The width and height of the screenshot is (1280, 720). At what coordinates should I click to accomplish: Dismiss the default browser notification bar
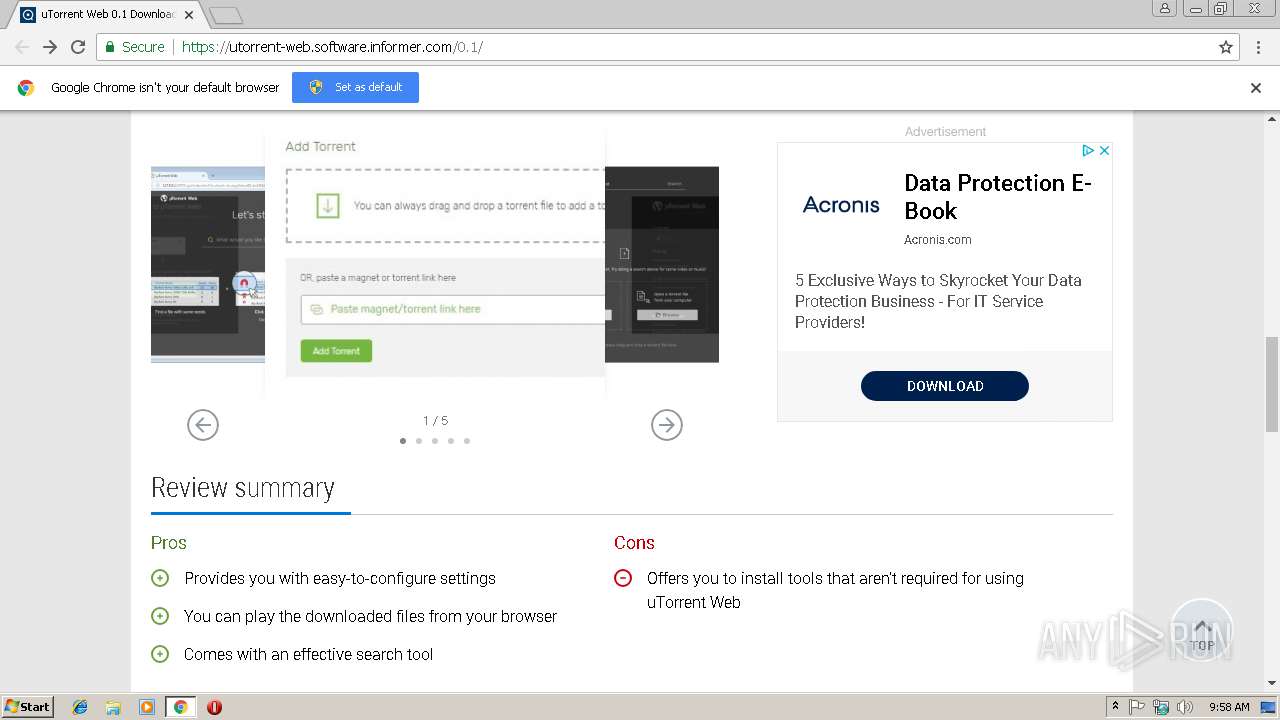[1256, 88]
